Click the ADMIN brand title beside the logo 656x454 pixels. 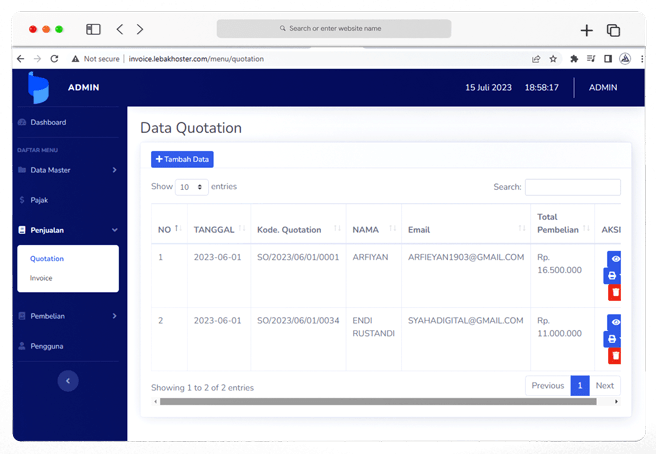click(x=84, y=87)
